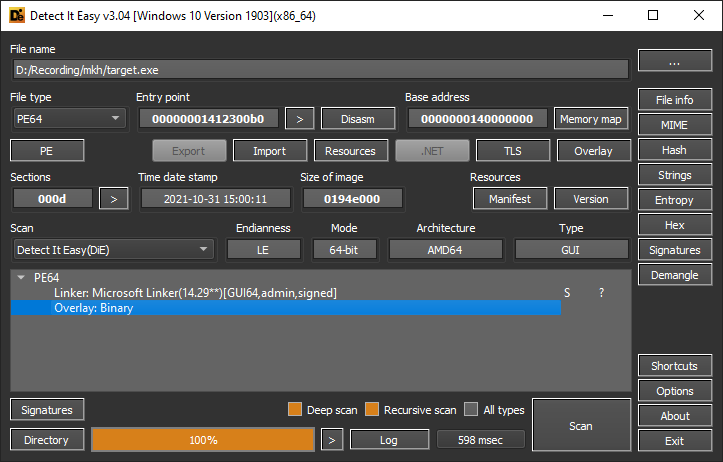
Task: Enable the All types checkbox
Action: tap(471, 410)
